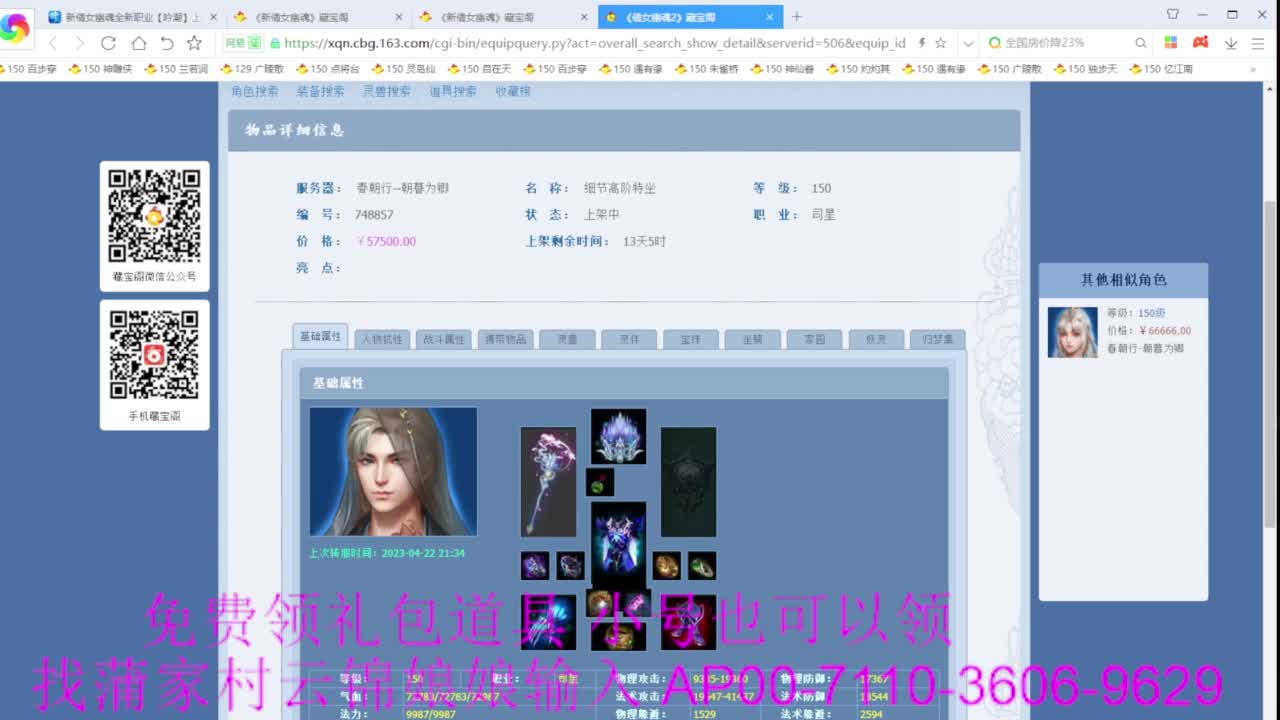Click the 手机藏宝阁 QR code
Image resolution: width=1280 pixels, height=720 pixels.
pos(154,355)
